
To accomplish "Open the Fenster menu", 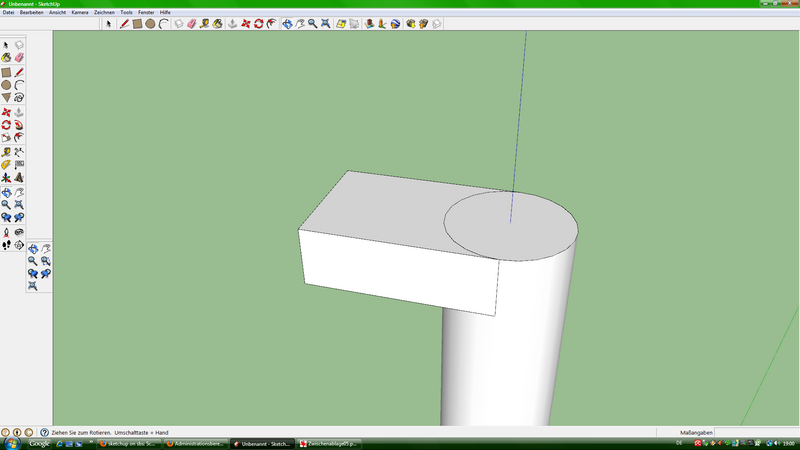I will pos(146,12).
